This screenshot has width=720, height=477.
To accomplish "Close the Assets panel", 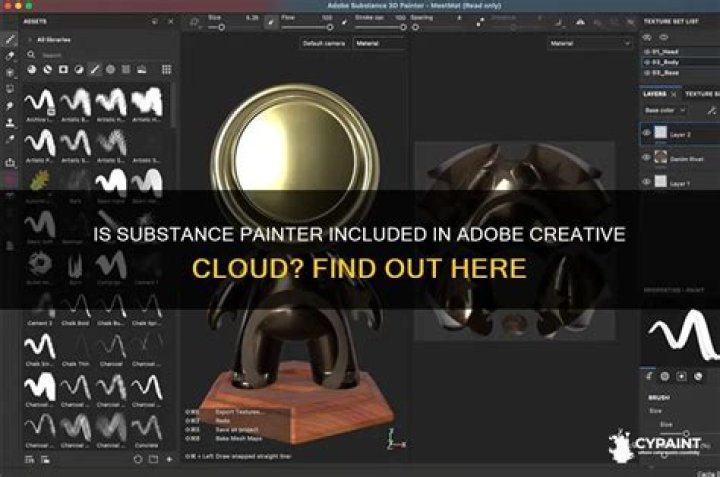I will 171,21.
